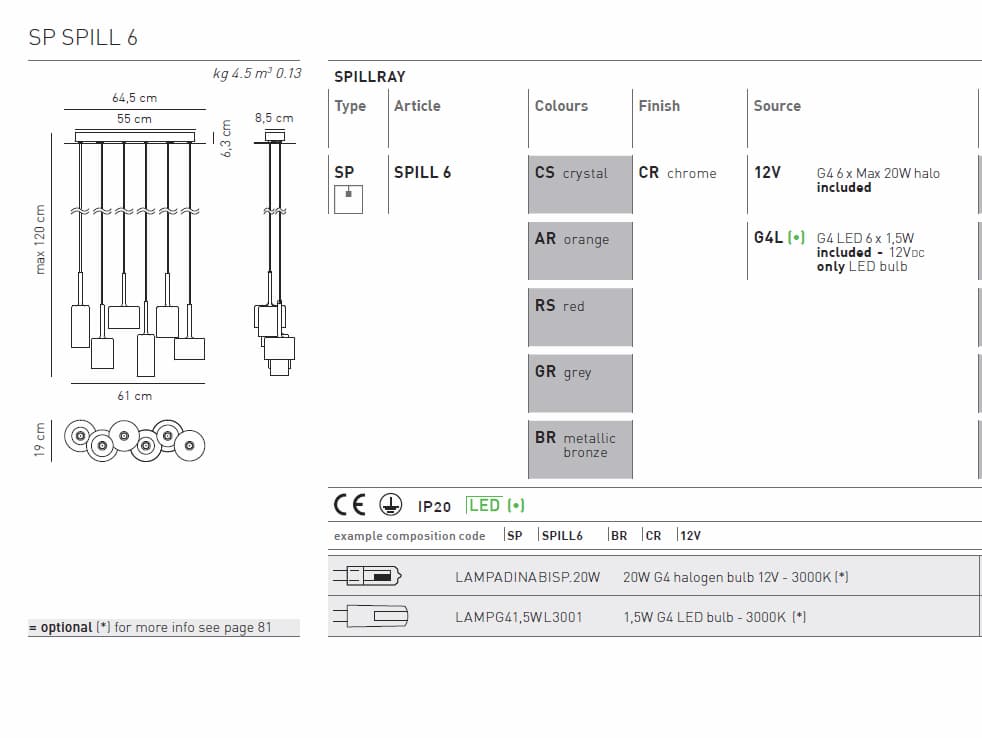
Task: Click the CR chrome finish option
Action: (x=678, y=173)
